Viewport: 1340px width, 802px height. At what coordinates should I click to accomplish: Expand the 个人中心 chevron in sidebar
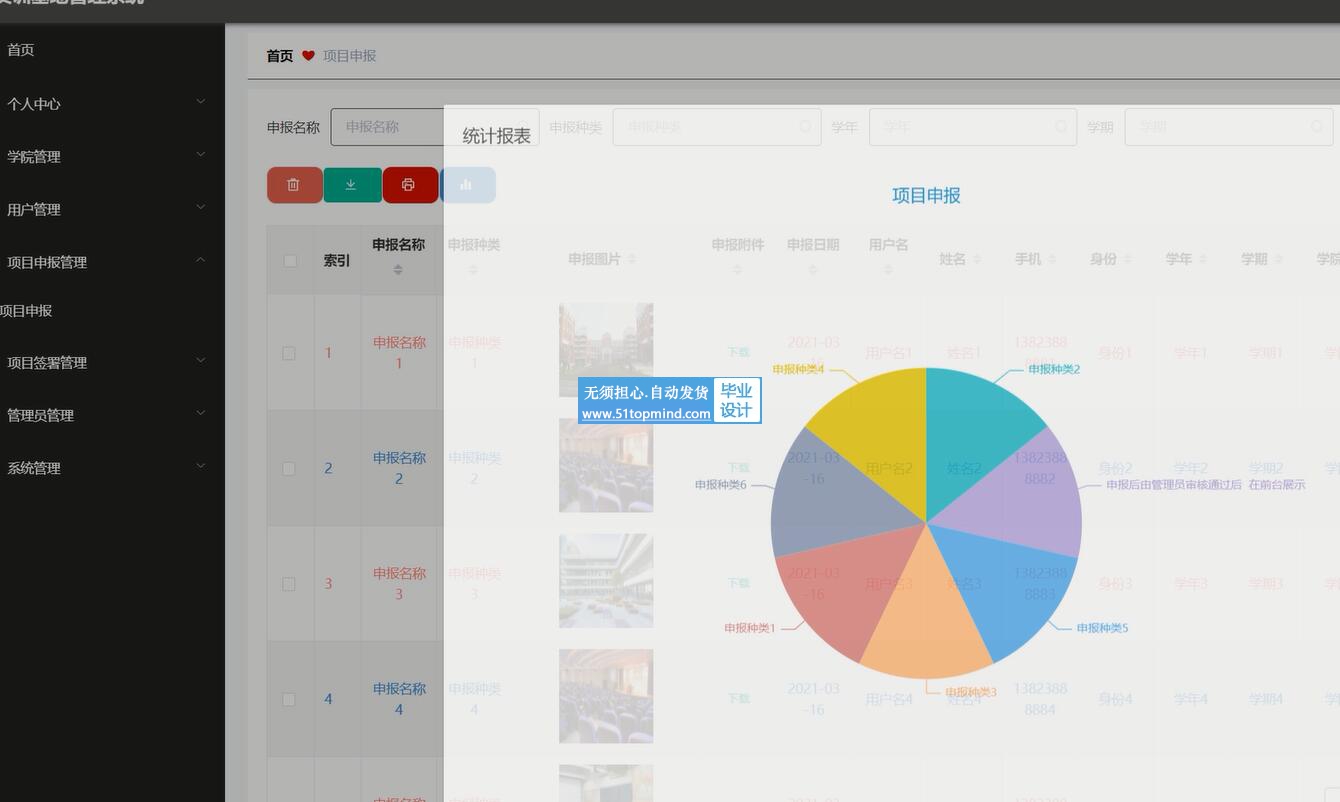(x=201, y=102)
